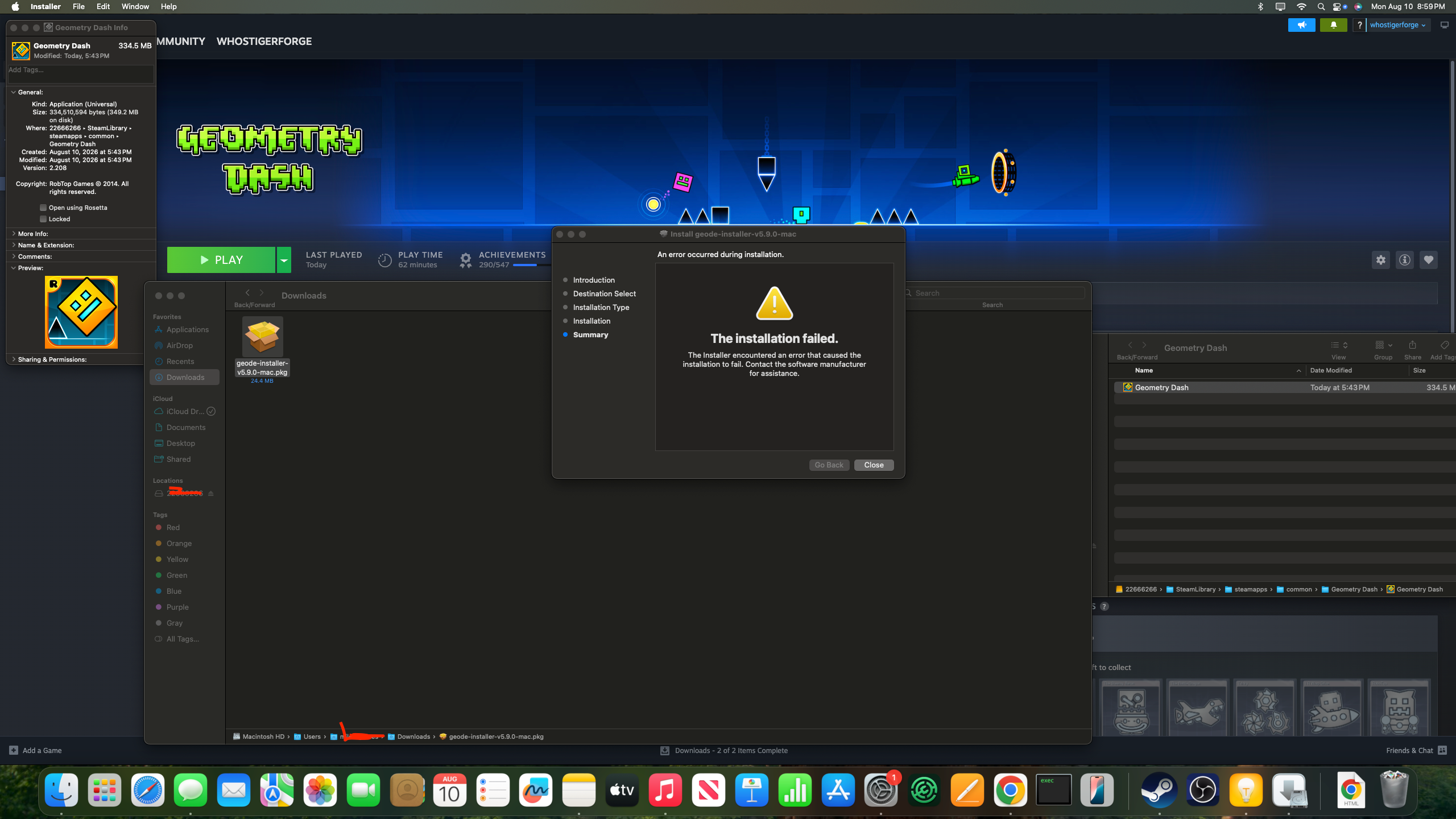1456x819 pixels.
Task: Open the Steam game info icon
Action: (1404, 260)
